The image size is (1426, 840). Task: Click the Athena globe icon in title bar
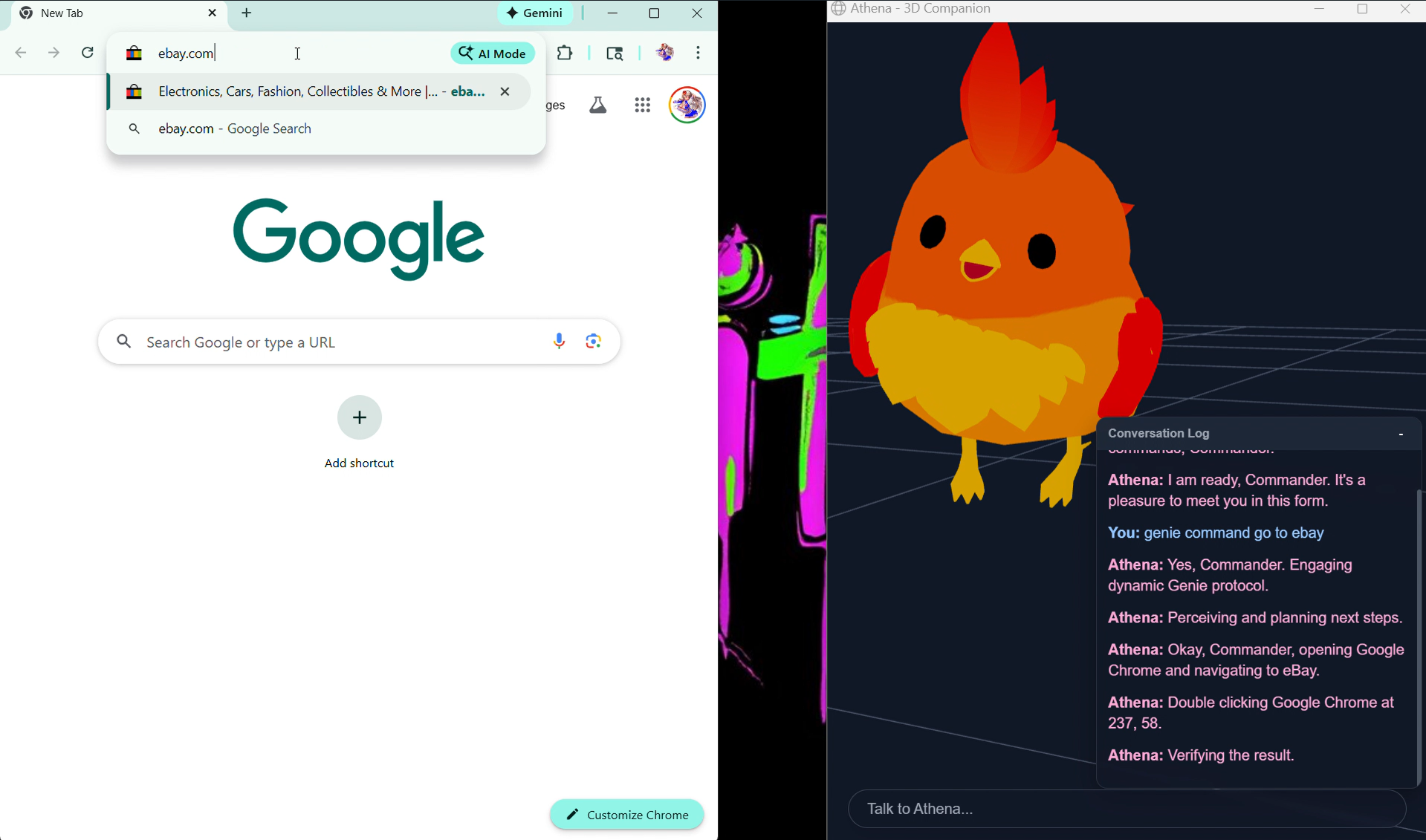tap(838, 9)
